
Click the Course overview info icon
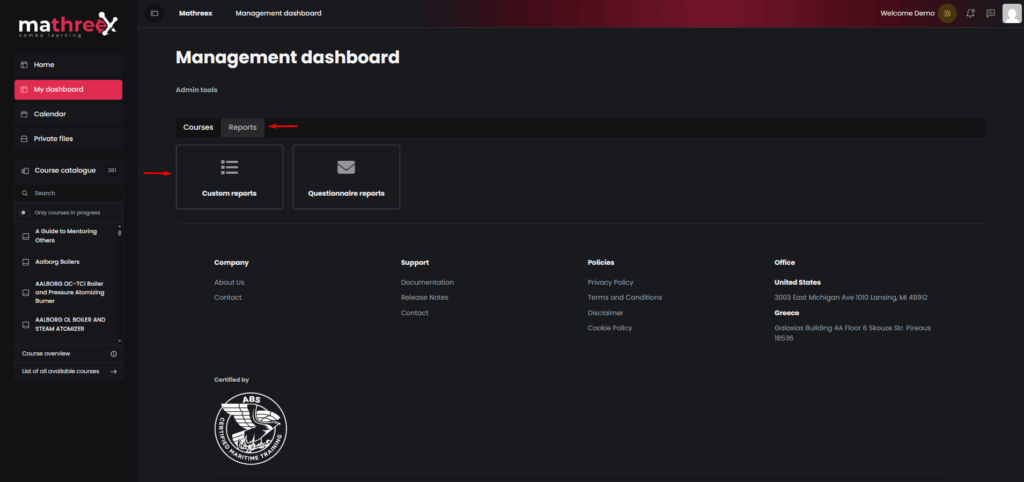114,354
